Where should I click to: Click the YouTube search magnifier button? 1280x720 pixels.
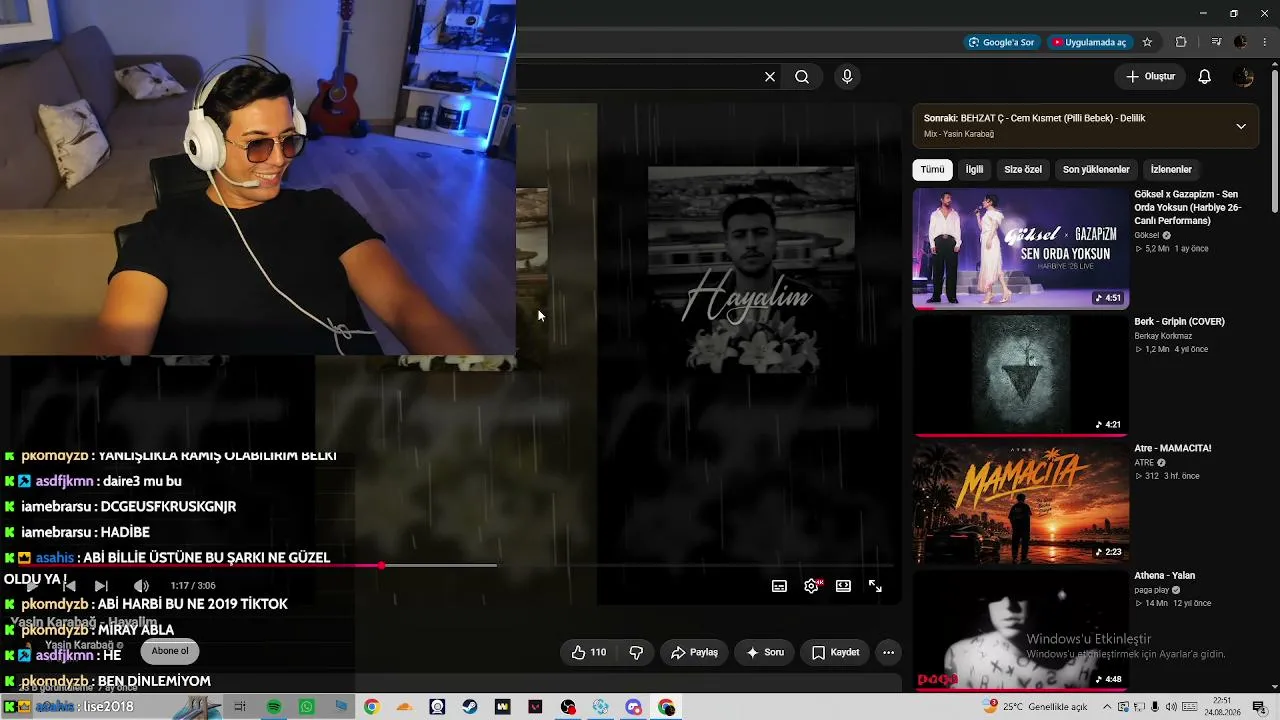(802, 77)
